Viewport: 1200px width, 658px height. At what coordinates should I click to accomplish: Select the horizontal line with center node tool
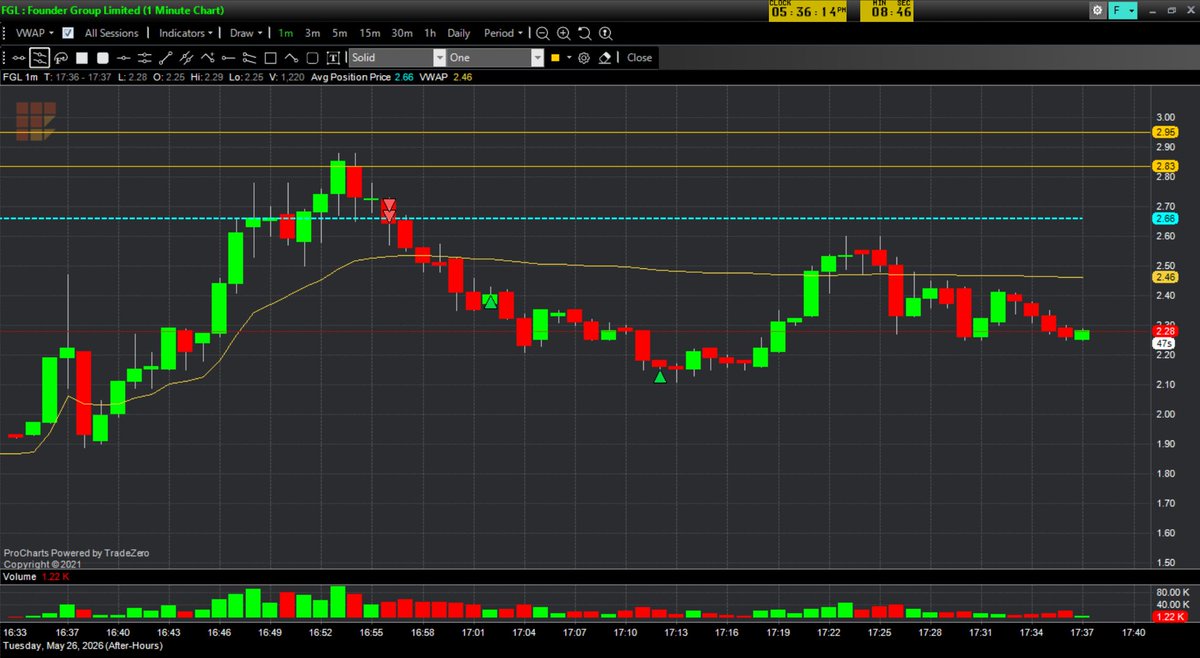124,58
